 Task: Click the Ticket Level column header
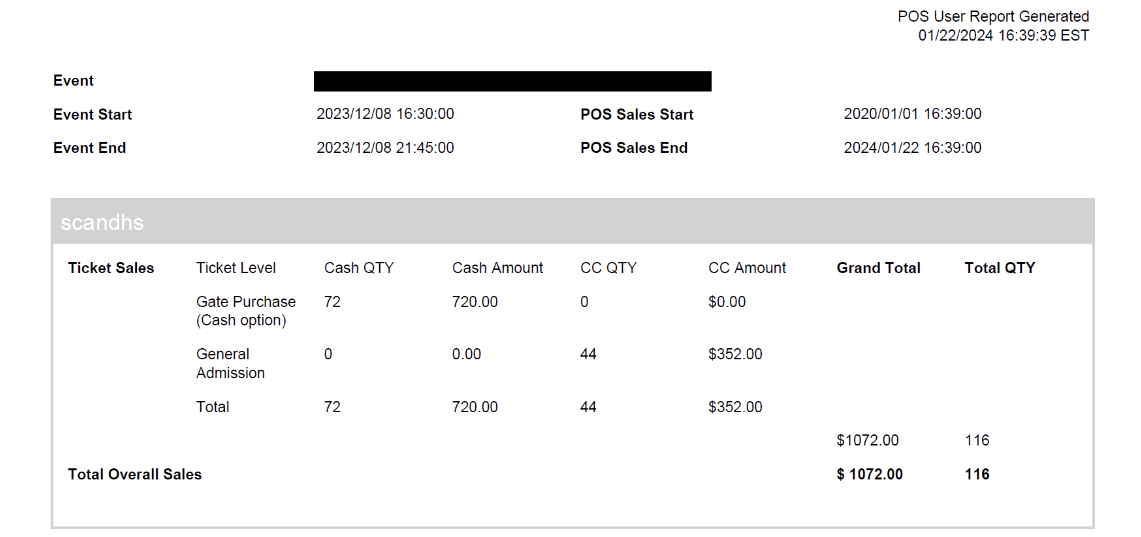pyautogui.click(x=236, y=268)
